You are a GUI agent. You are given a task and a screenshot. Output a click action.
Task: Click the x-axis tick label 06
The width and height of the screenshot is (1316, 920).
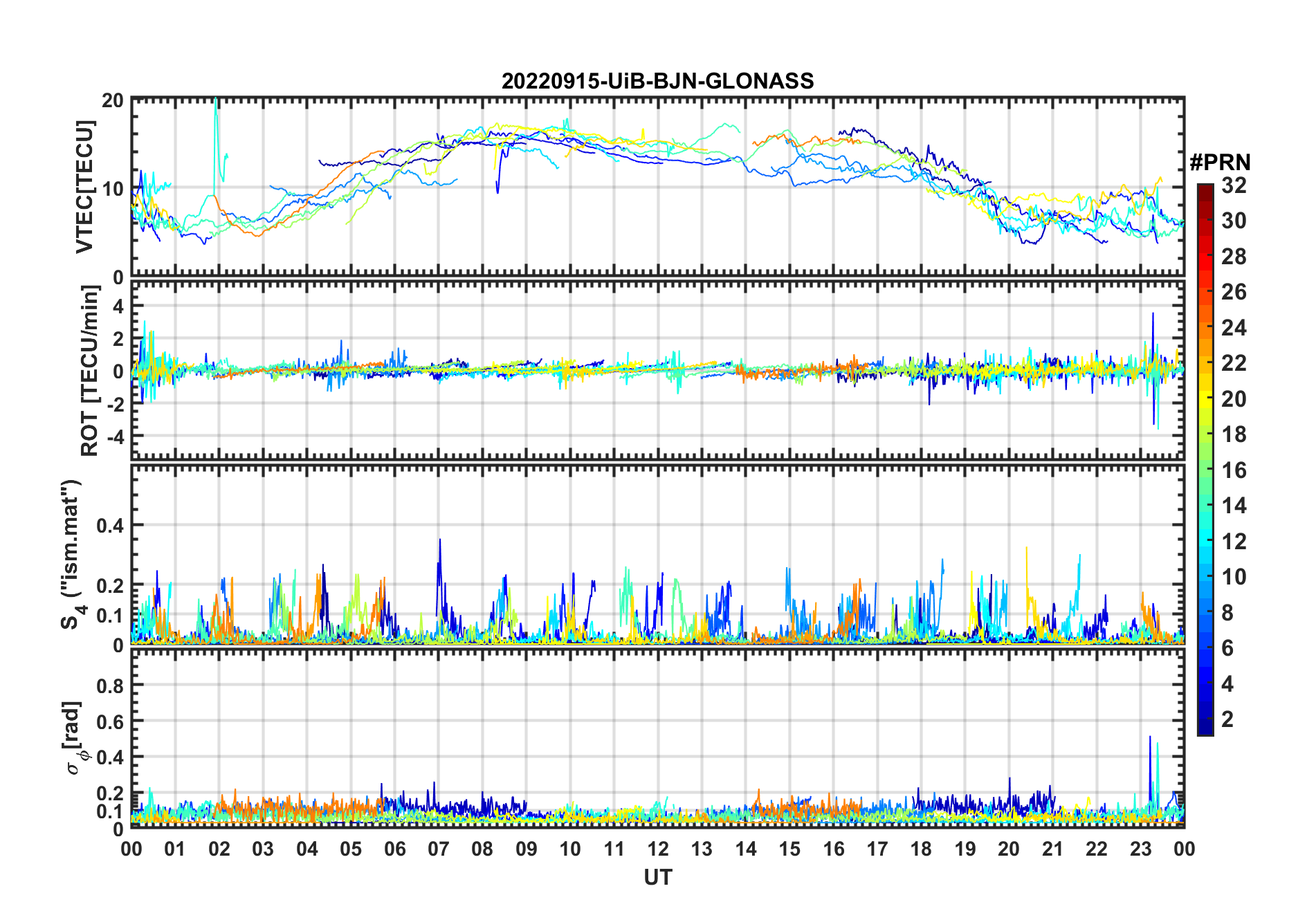(394, 849)
